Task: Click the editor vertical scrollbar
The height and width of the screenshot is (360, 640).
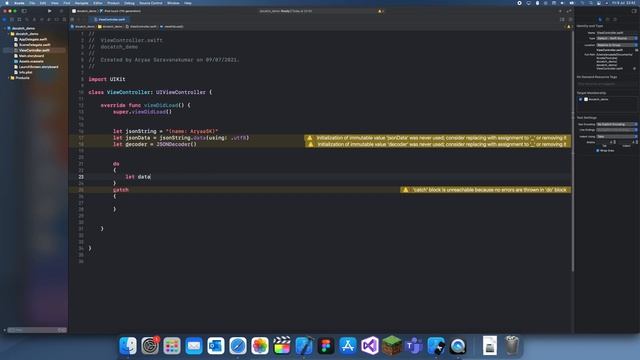Action: [573, 151]
